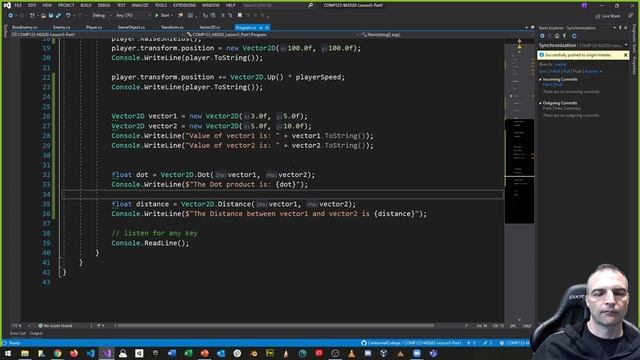Click the Save toolbar icon

(x=51, y=16)
